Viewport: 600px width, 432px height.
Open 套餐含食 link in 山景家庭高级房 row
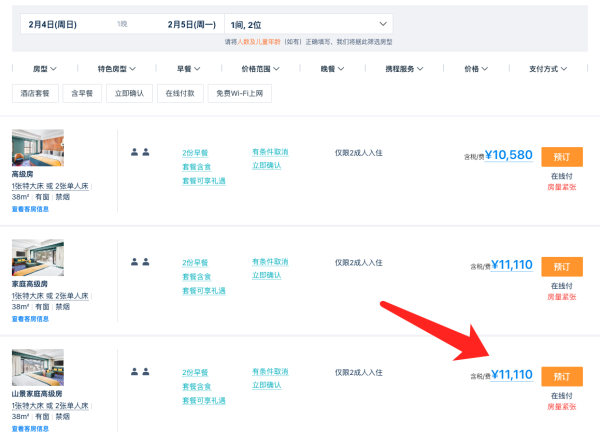pos(197,386)
